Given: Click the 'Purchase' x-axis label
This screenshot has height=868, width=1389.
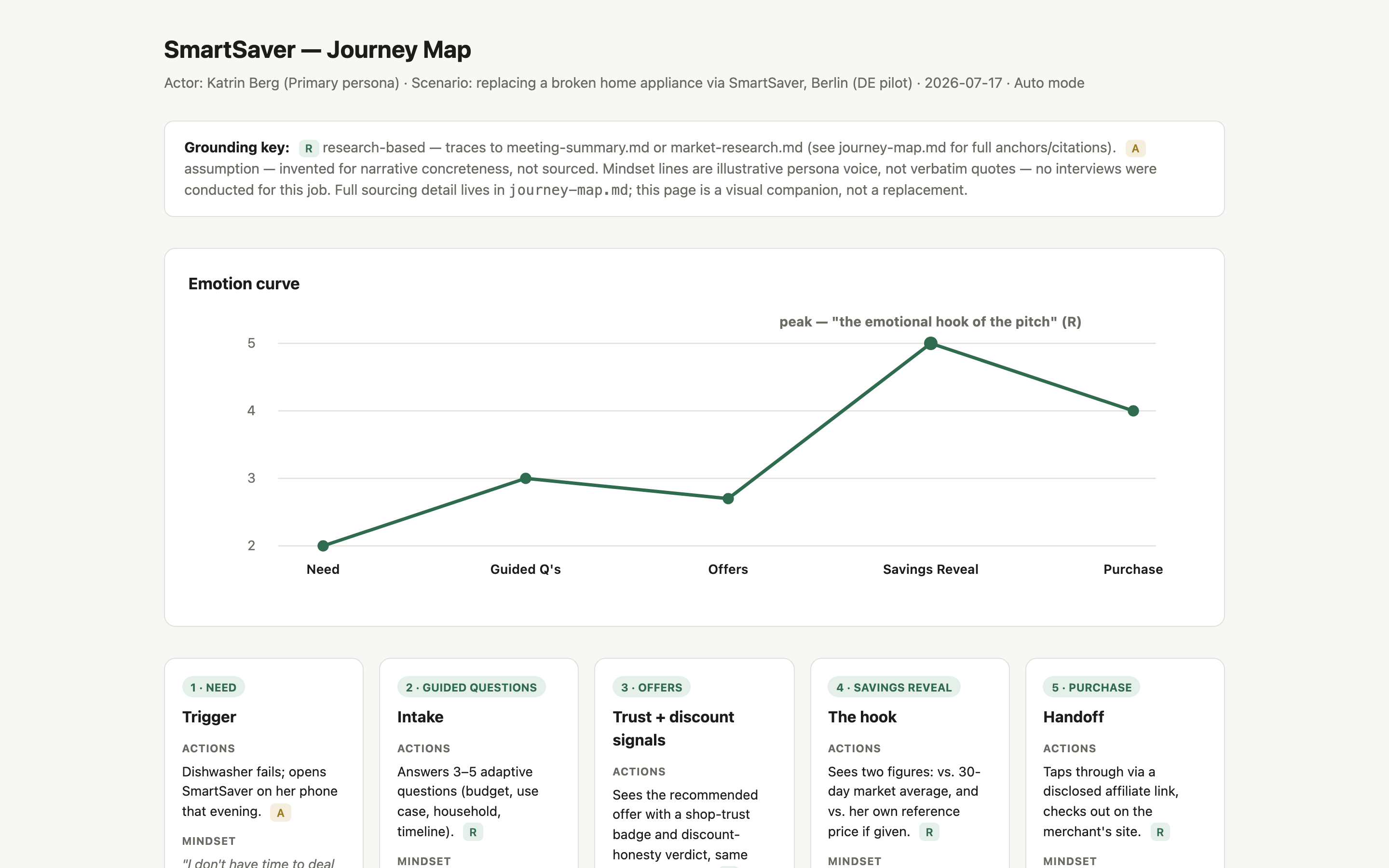Looking at the screenshot, I should click(x=1133, y=570).
